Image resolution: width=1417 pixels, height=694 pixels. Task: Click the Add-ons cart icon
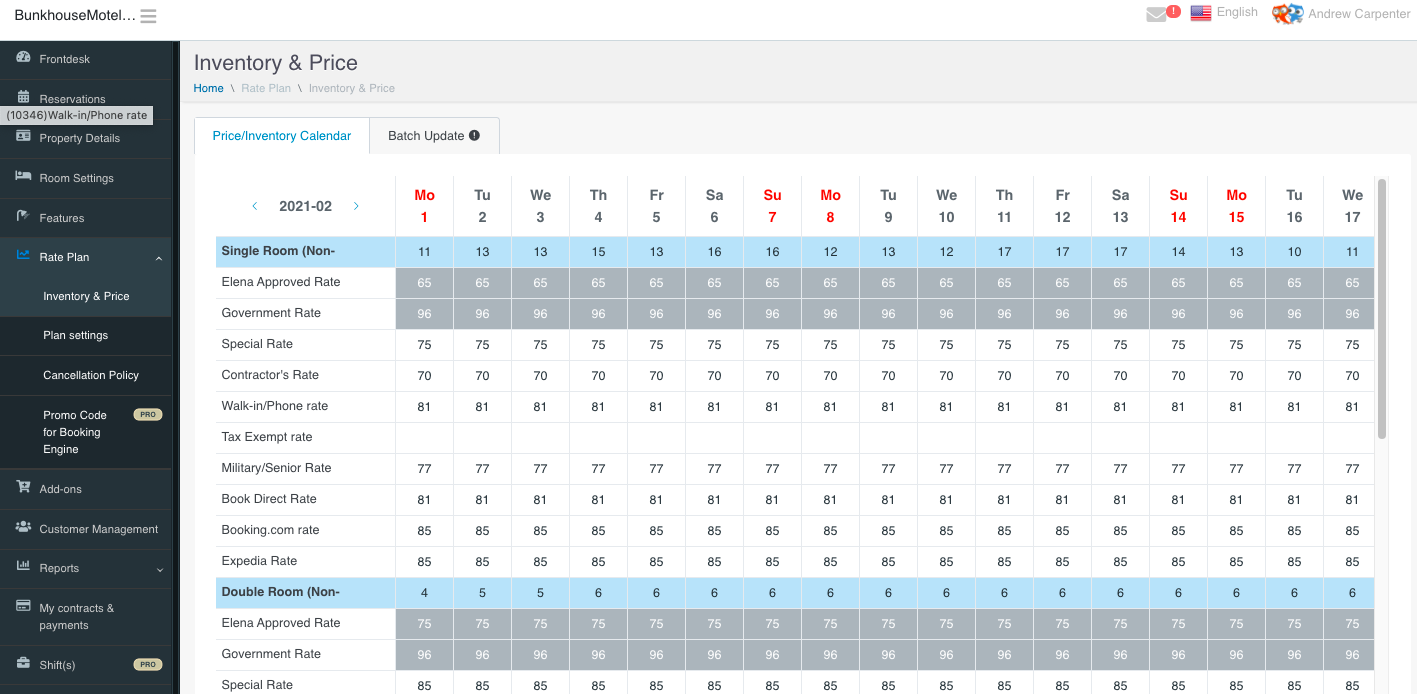point(23,488)
